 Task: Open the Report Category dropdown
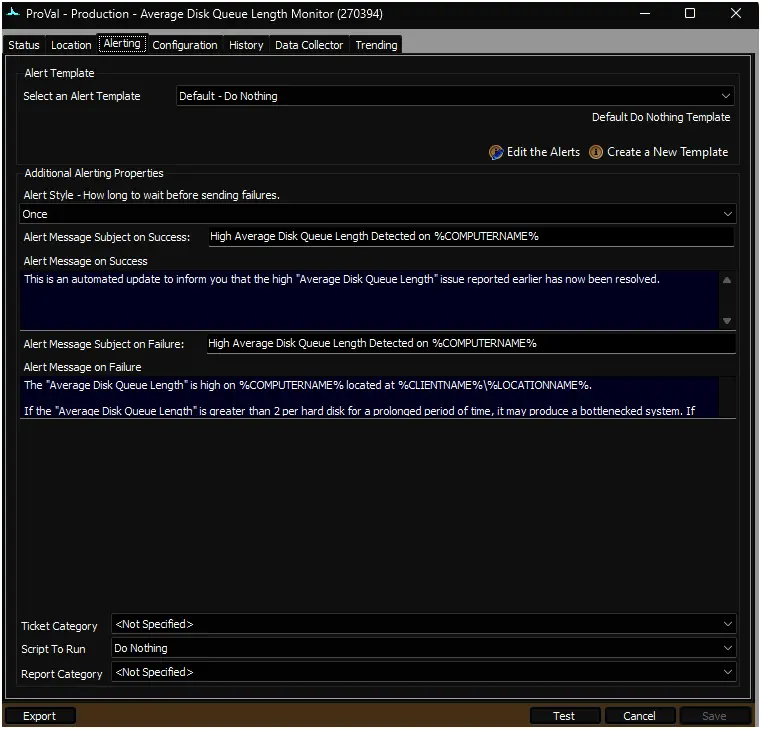click(423, 672)
